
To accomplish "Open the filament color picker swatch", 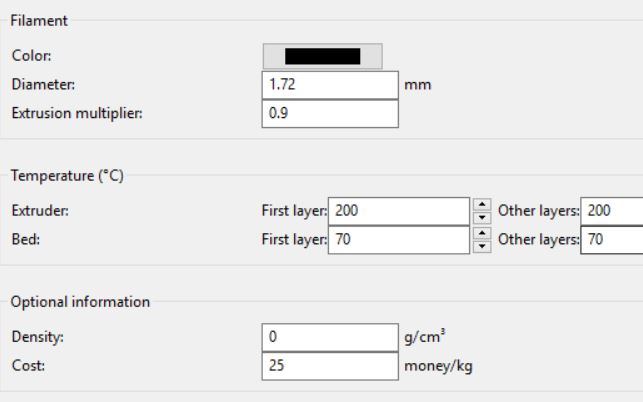I will (x=322, y=56).
